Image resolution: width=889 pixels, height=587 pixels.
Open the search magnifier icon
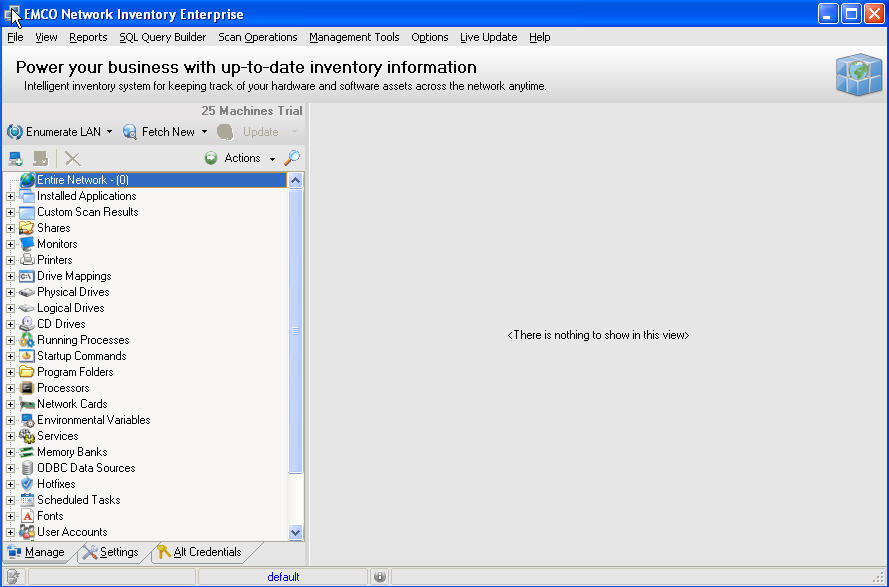pyautogui.click(x=294, y=157)
